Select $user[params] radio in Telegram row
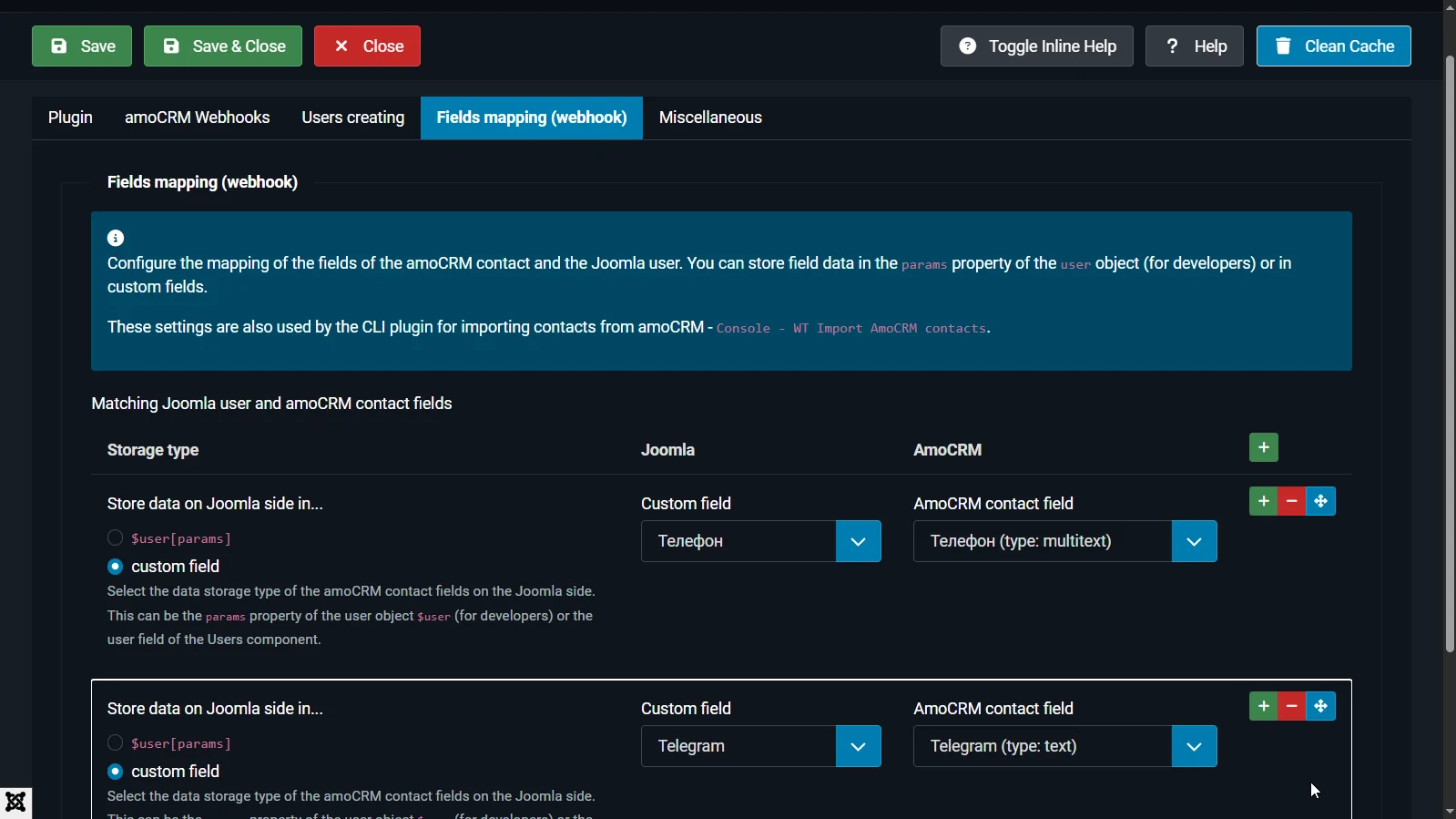 tap(115, 742)
